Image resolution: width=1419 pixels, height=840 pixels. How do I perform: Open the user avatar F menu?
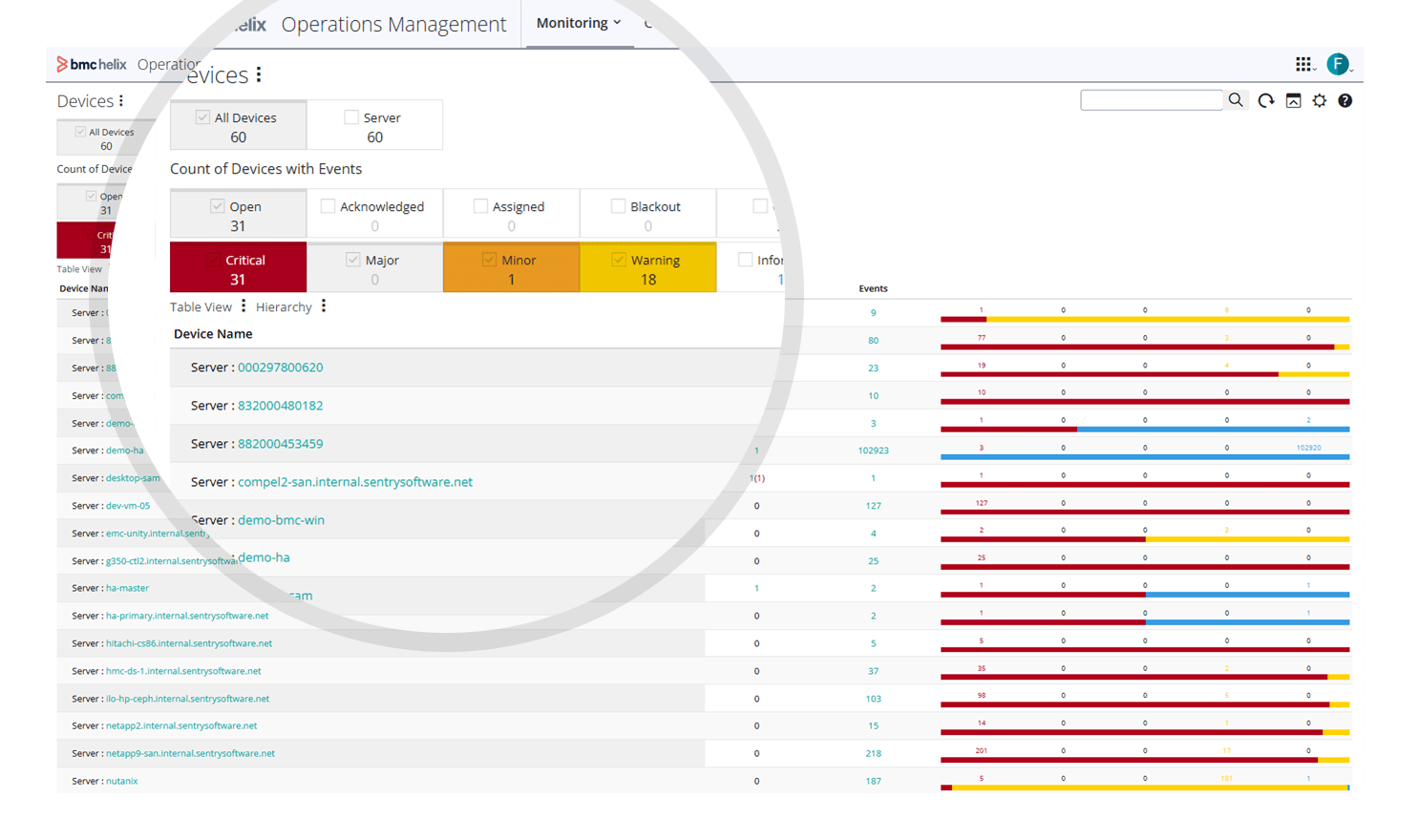pos(1339,64)
